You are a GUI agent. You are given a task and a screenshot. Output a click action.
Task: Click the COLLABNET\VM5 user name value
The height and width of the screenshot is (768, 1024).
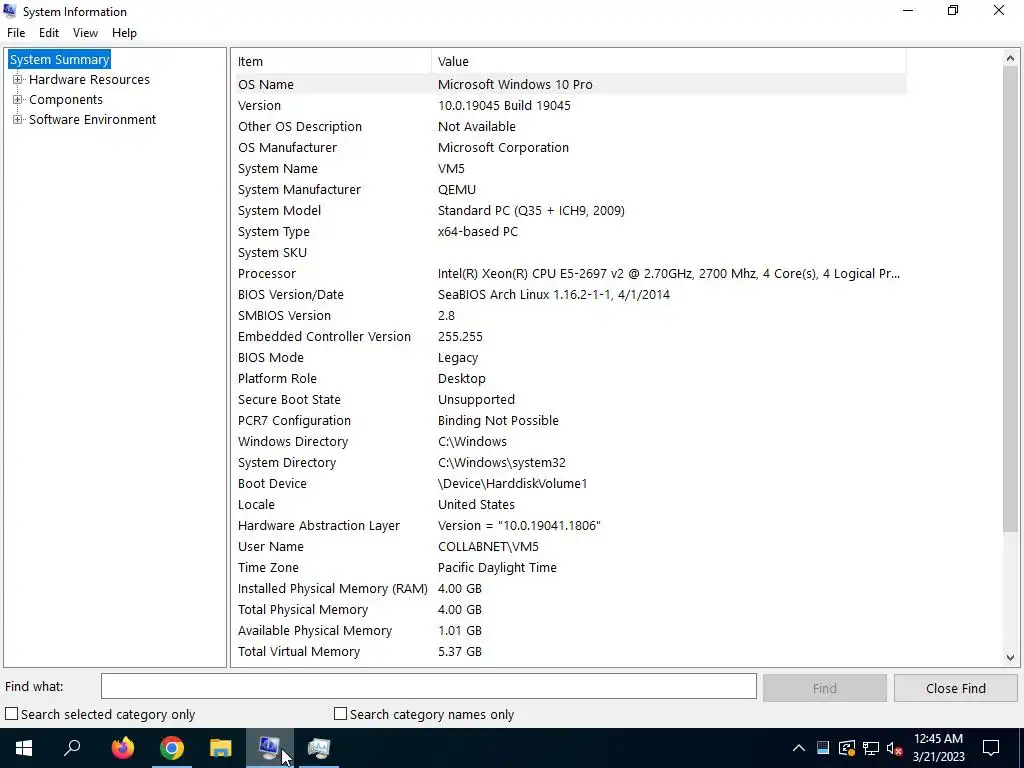pos(488,547)
